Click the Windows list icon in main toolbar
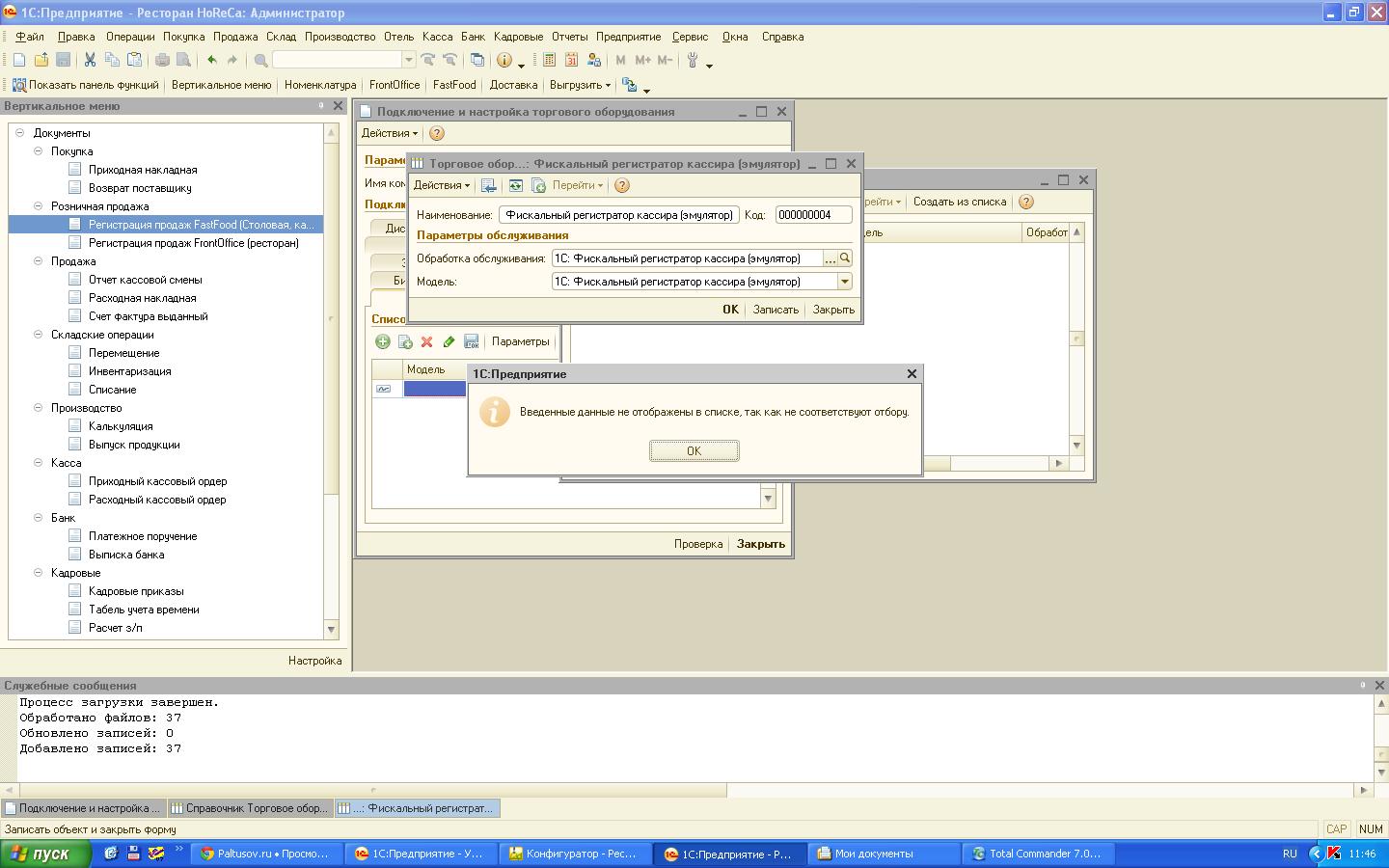The width and height of the screenshot is (1389, 868). (477, 60)
